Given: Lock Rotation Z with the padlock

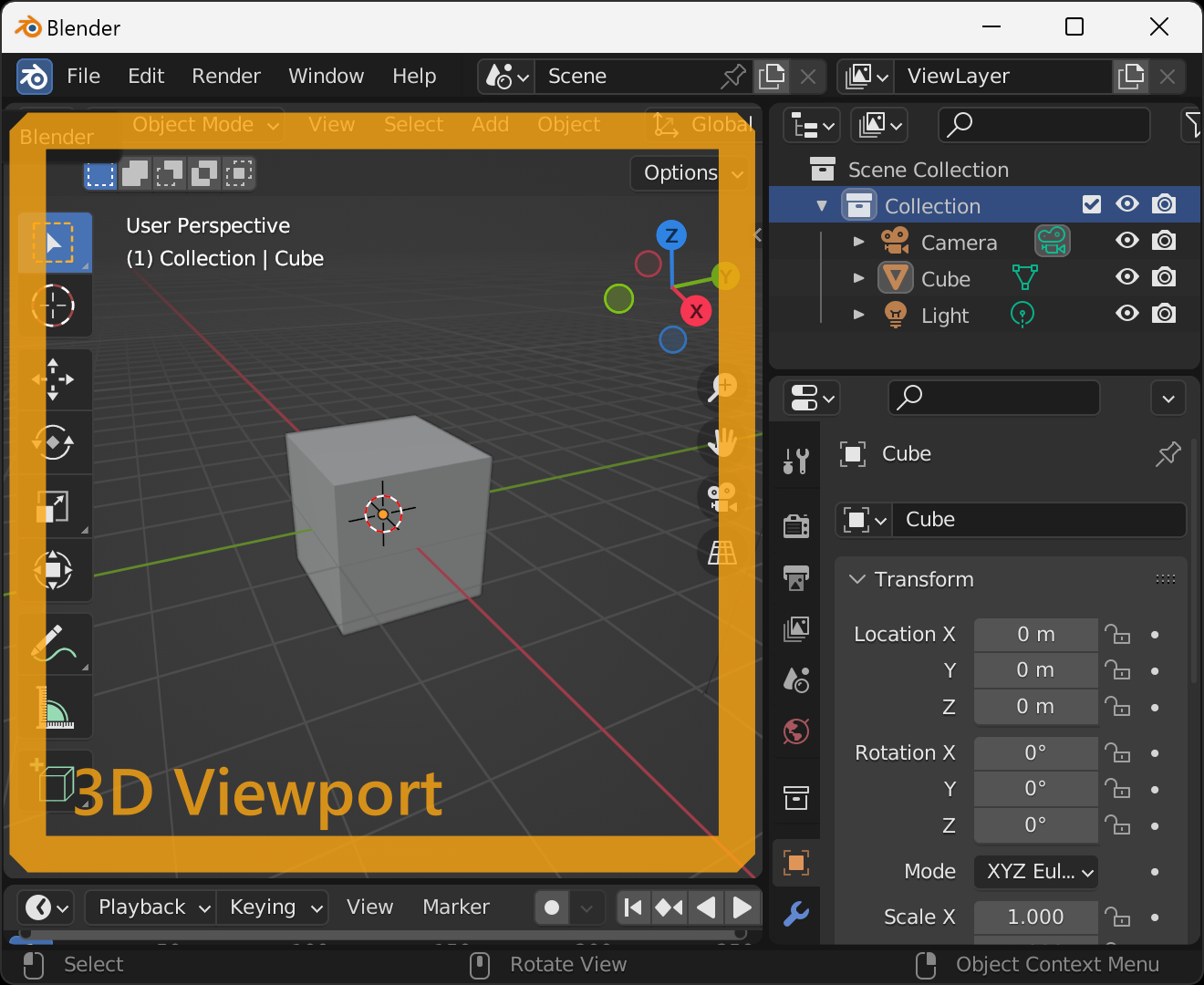Looking at the screenshot, I should (x=1117, y=825).
